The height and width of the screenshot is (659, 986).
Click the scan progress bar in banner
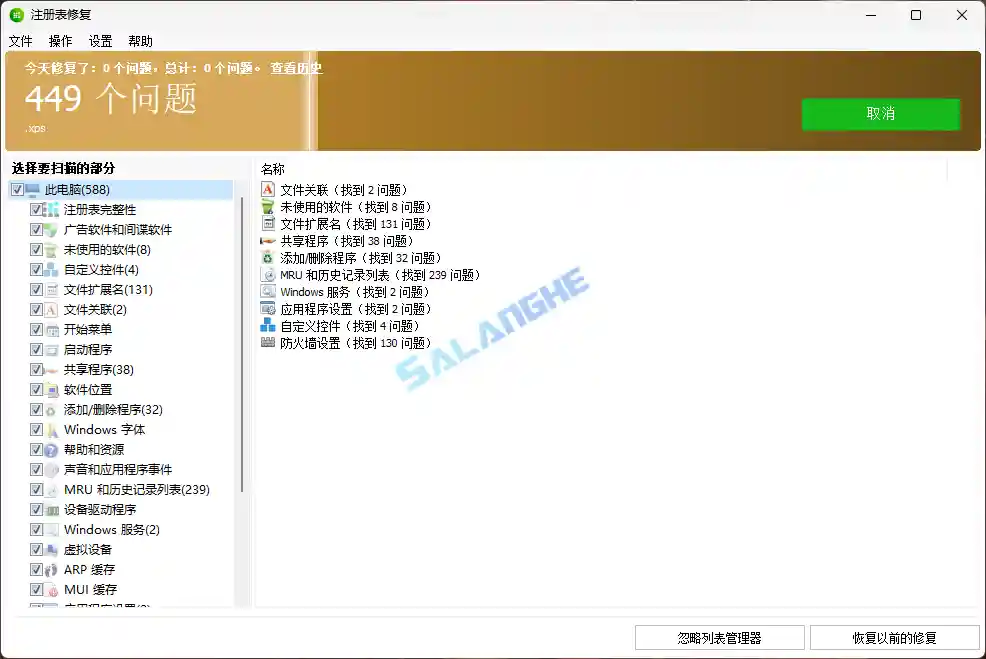[493, 101]
